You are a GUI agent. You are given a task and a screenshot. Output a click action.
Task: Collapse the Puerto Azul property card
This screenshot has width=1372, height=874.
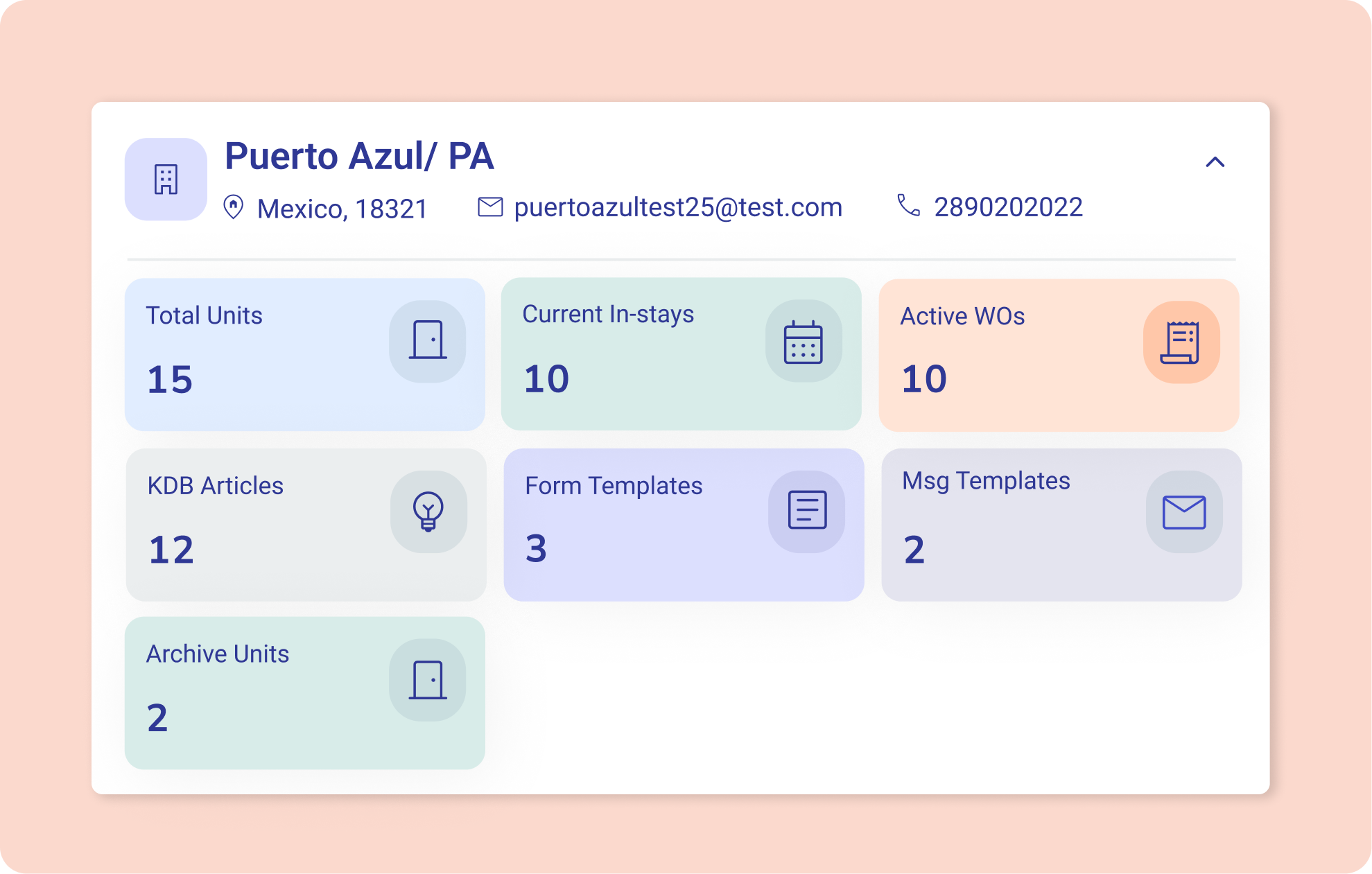coord(1215,162)
